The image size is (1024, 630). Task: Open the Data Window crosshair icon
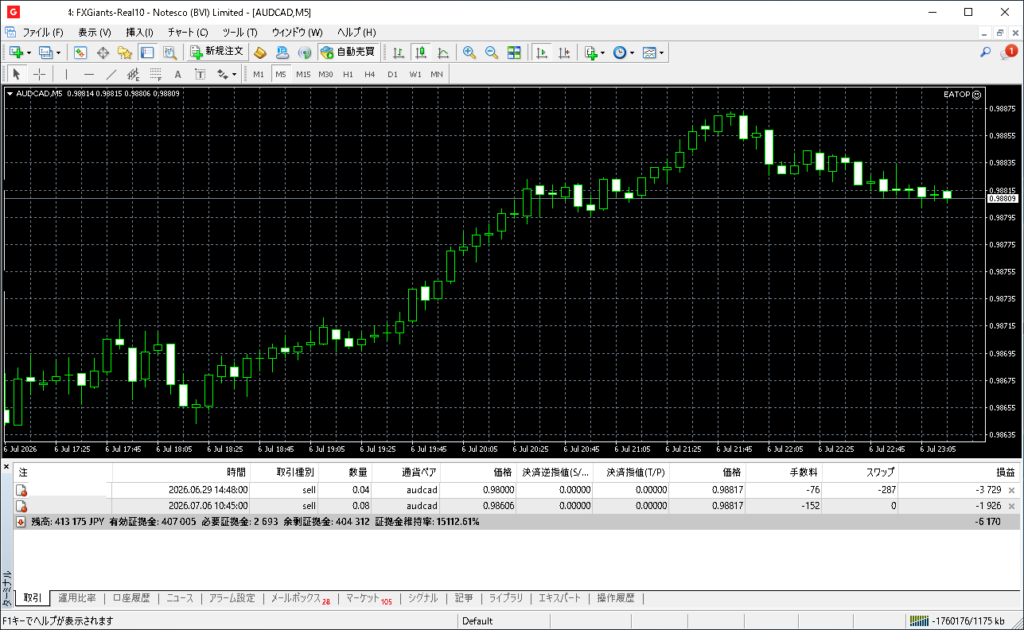[103, 53]
